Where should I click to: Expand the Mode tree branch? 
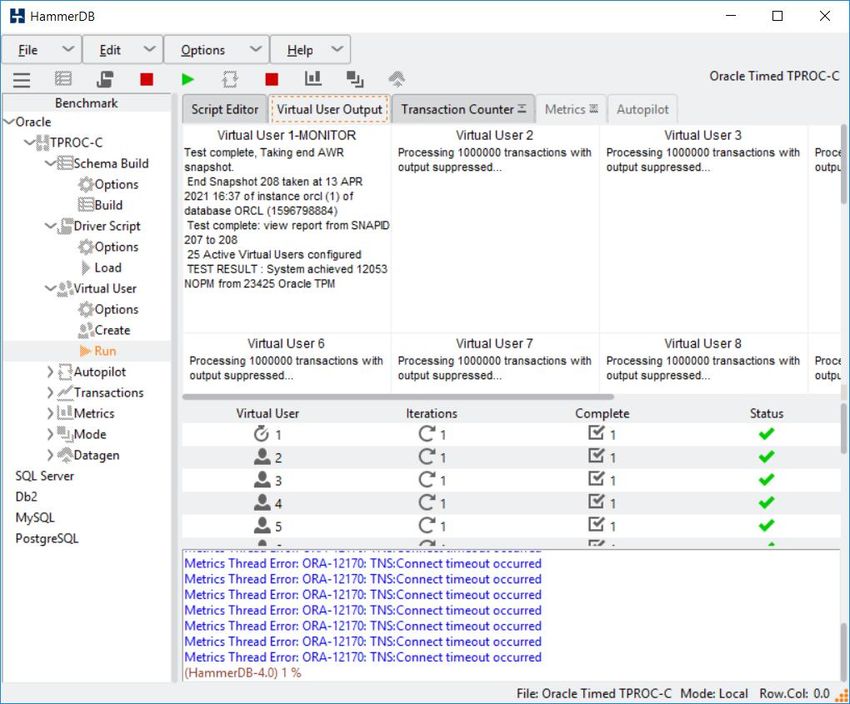[50, 434]
